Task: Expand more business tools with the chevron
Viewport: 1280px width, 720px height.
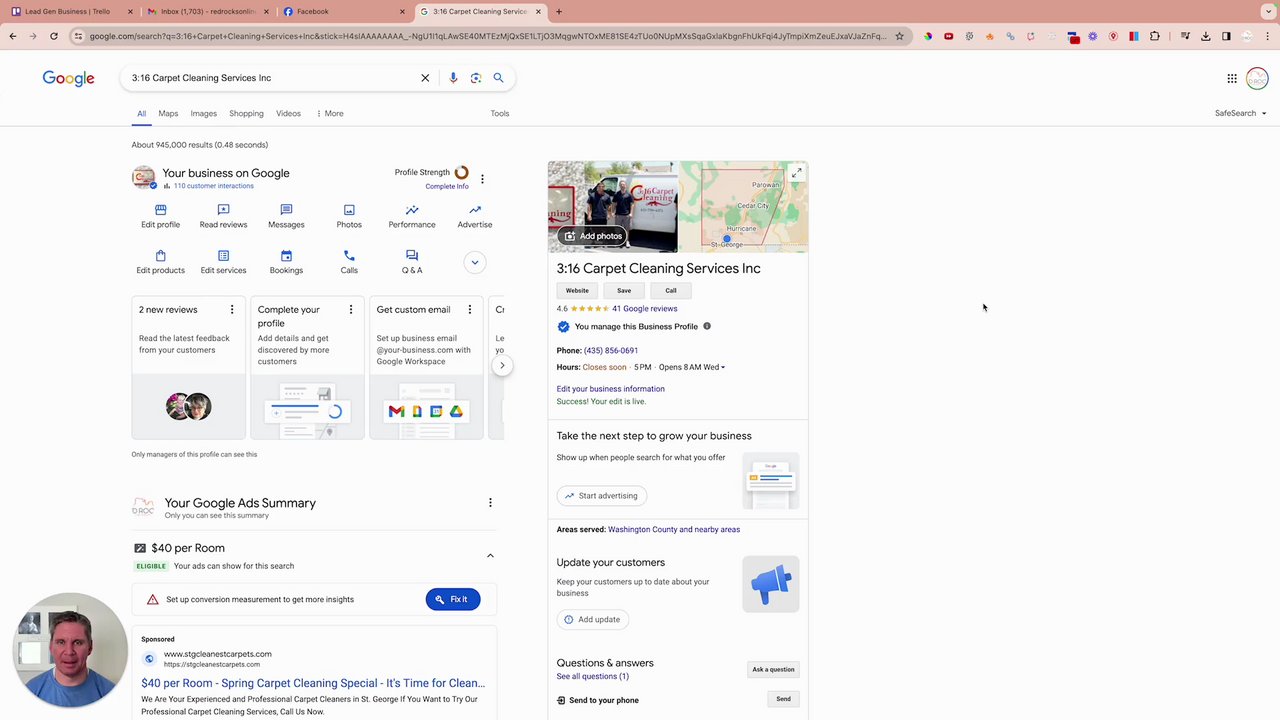Action: [475, 263]
